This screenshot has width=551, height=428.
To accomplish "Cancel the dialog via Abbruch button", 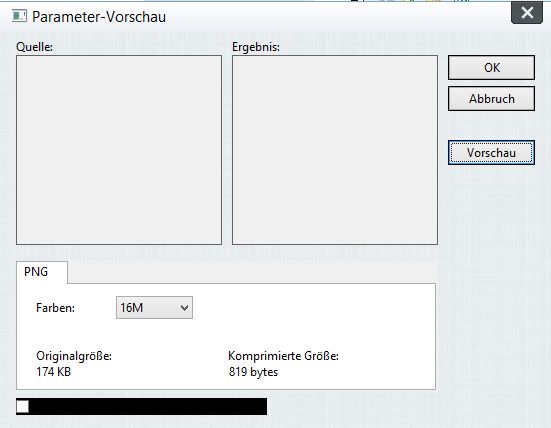I will (x=491, y=99).
